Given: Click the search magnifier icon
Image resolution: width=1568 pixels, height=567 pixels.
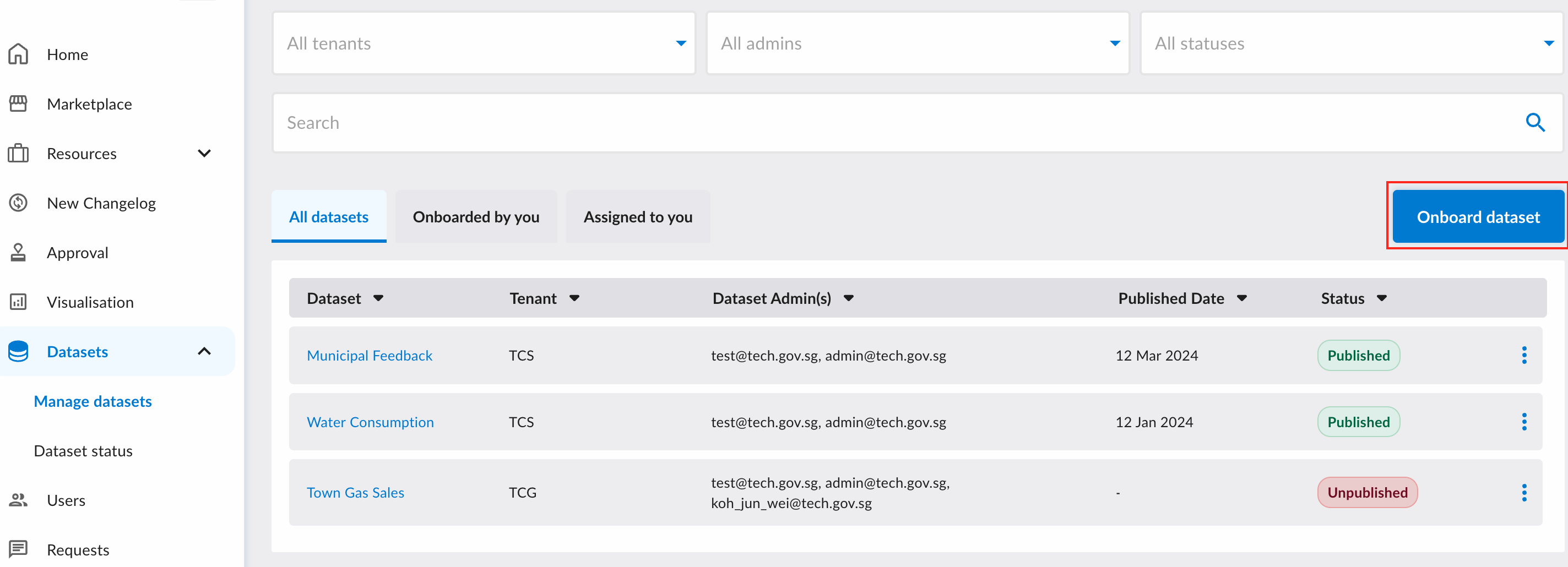Looking at the screenshot, I should click(1535, 123).
